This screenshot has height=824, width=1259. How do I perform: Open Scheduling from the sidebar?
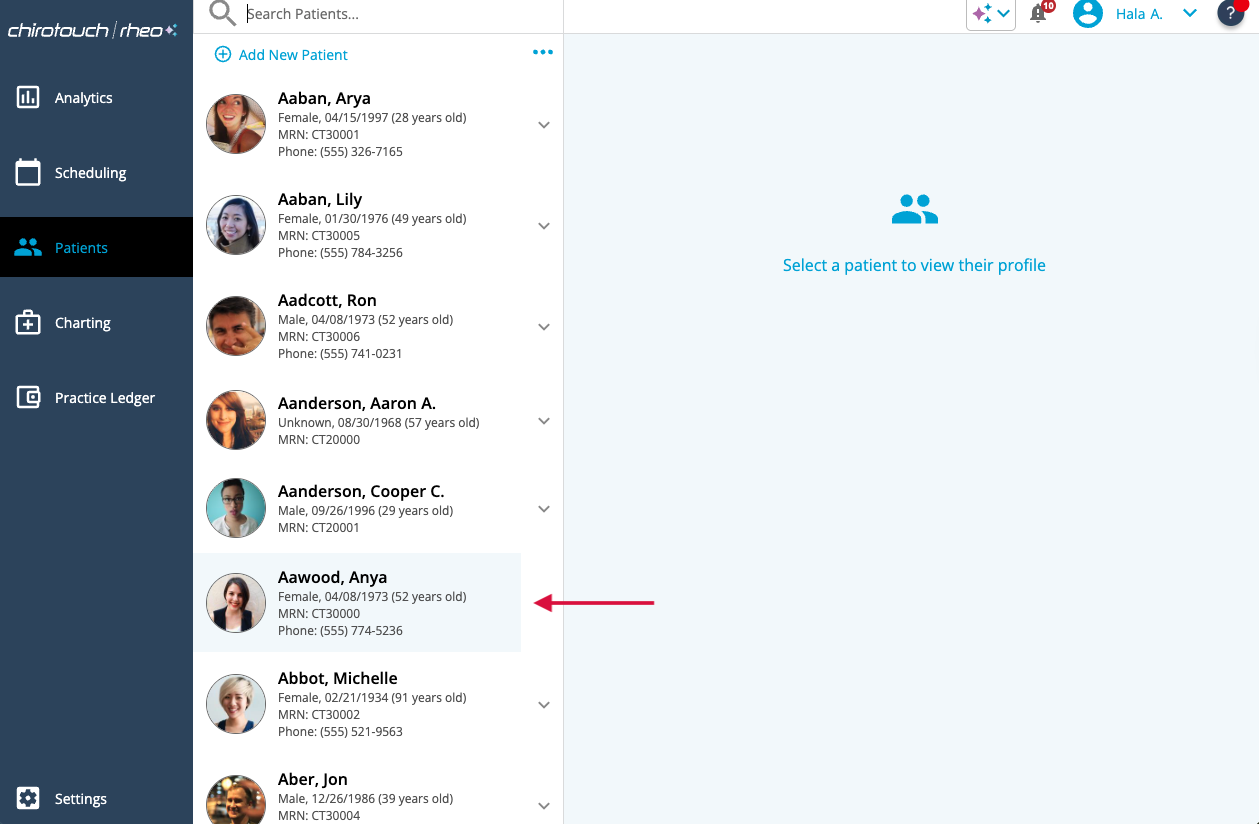click(x=90, y=173)
